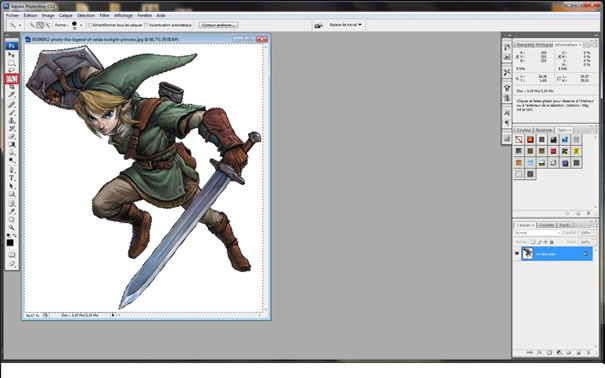Screen dimensions: 605x378
Task: Open the Filtre menu
Action: [104, 15]
